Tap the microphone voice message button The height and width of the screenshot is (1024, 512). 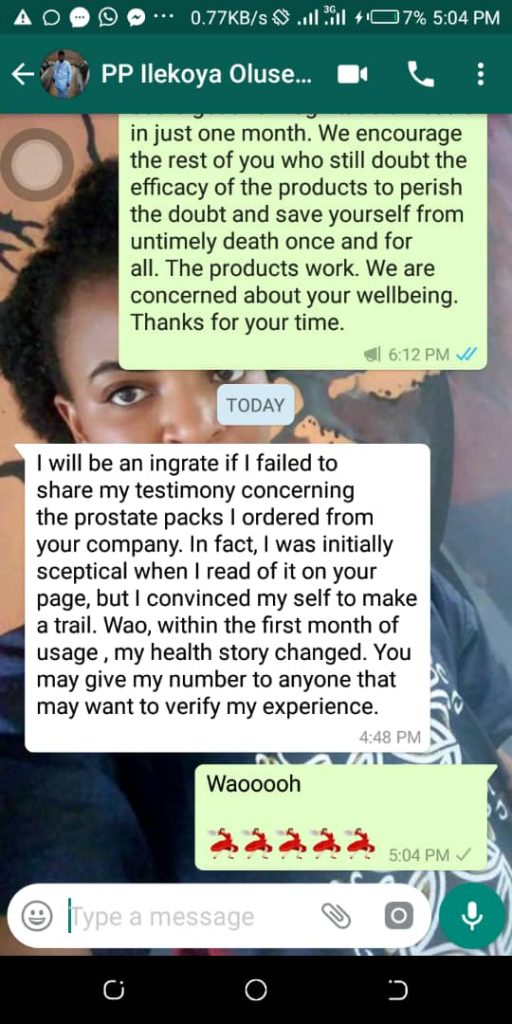pyautogui.click(x=472, y=916)
